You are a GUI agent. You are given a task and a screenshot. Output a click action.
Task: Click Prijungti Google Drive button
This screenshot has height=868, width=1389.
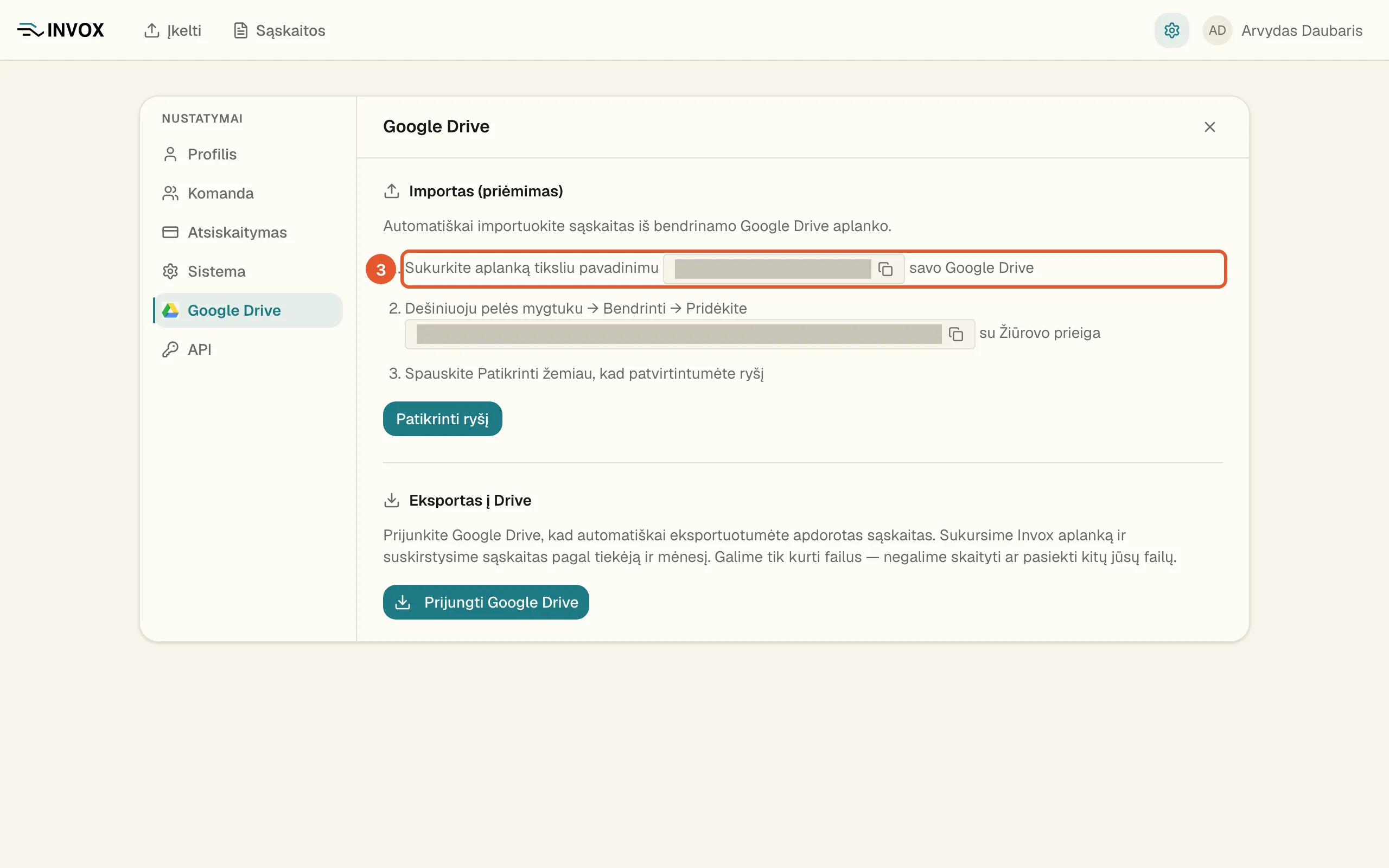click(486, 602)
